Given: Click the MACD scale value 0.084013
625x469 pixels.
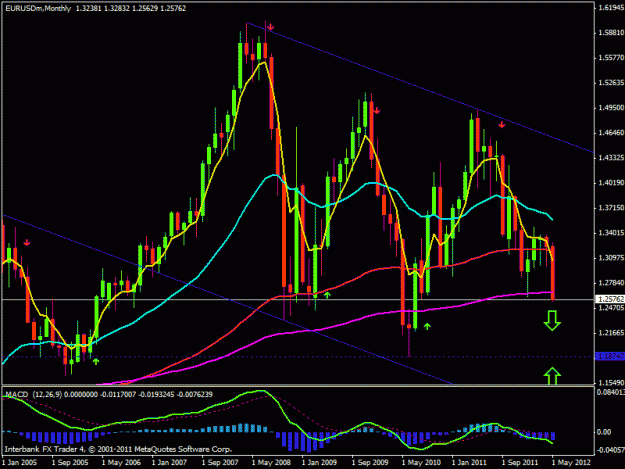Looking at the screenshot, I should (x=610, y=392).
